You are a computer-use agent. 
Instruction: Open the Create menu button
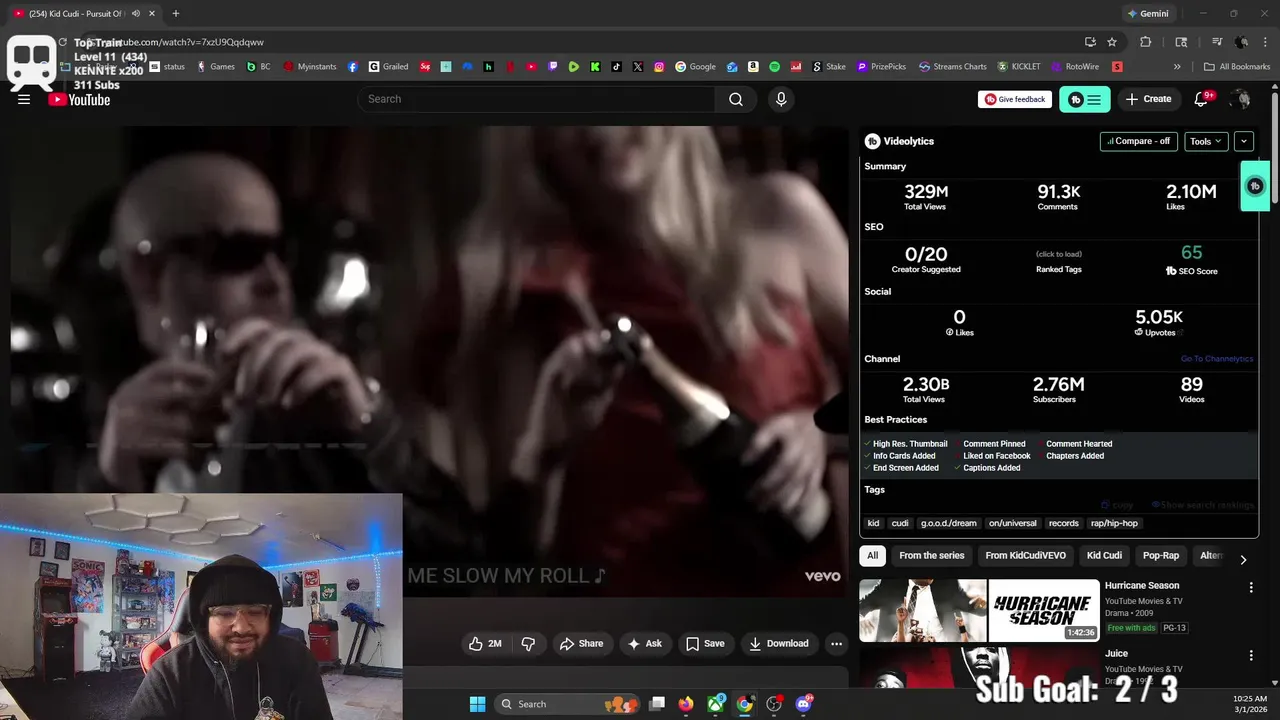pyautogui.click(x=1148, y=99)
